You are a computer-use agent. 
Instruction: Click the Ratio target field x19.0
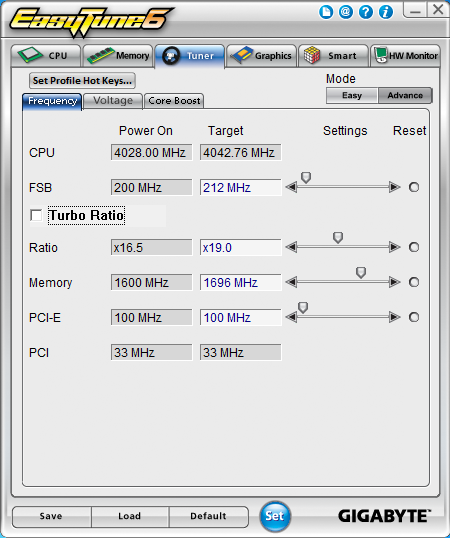[240, 247]
